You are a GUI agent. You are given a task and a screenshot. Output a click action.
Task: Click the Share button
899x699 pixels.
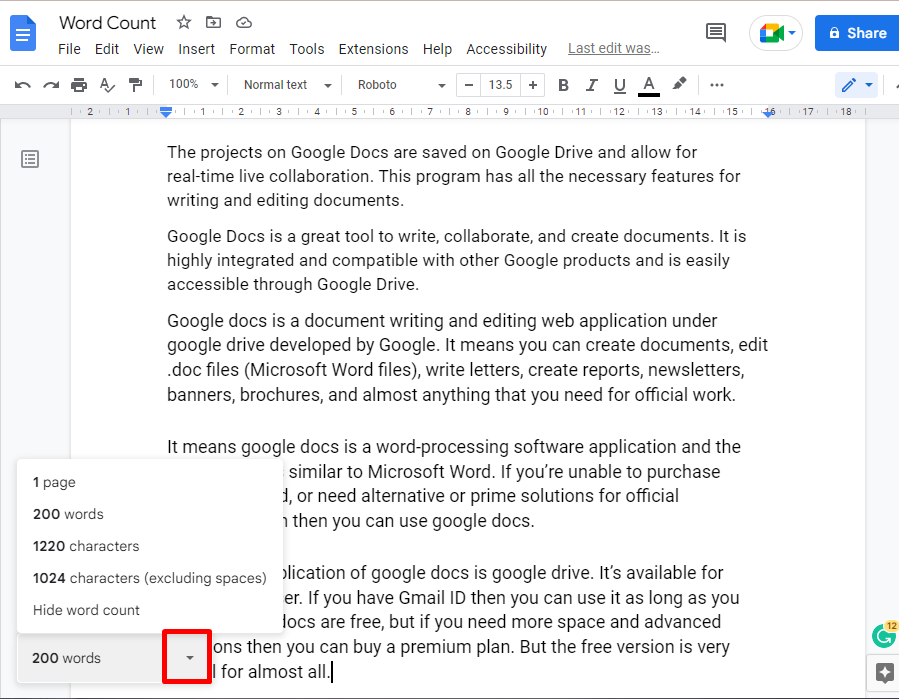857,33
